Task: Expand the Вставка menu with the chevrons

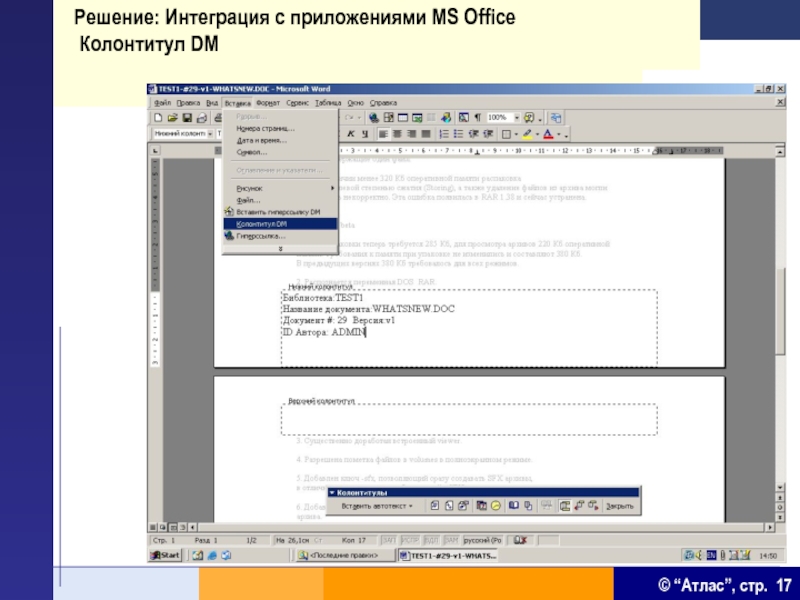Action: [280, 248]
